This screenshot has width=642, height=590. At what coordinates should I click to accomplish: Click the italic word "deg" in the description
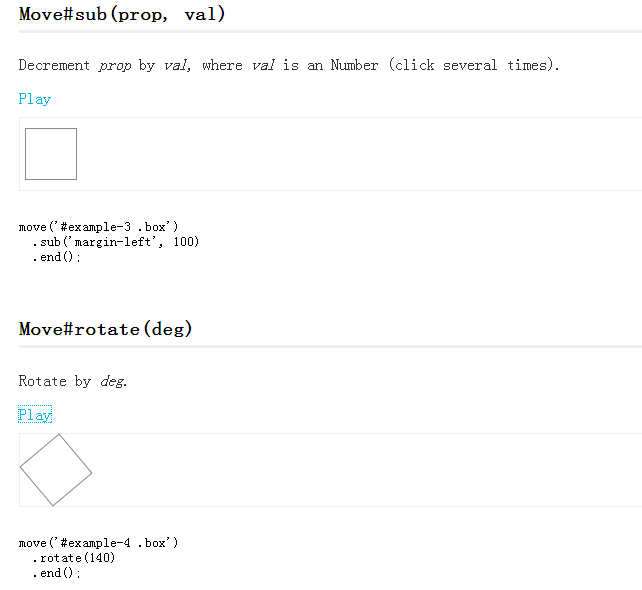112,382
